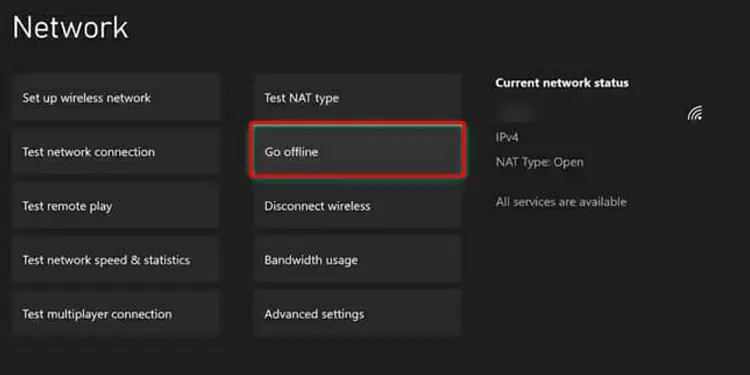Select Test multiplayer connection
750x375 pixels.
pos(116,314)
